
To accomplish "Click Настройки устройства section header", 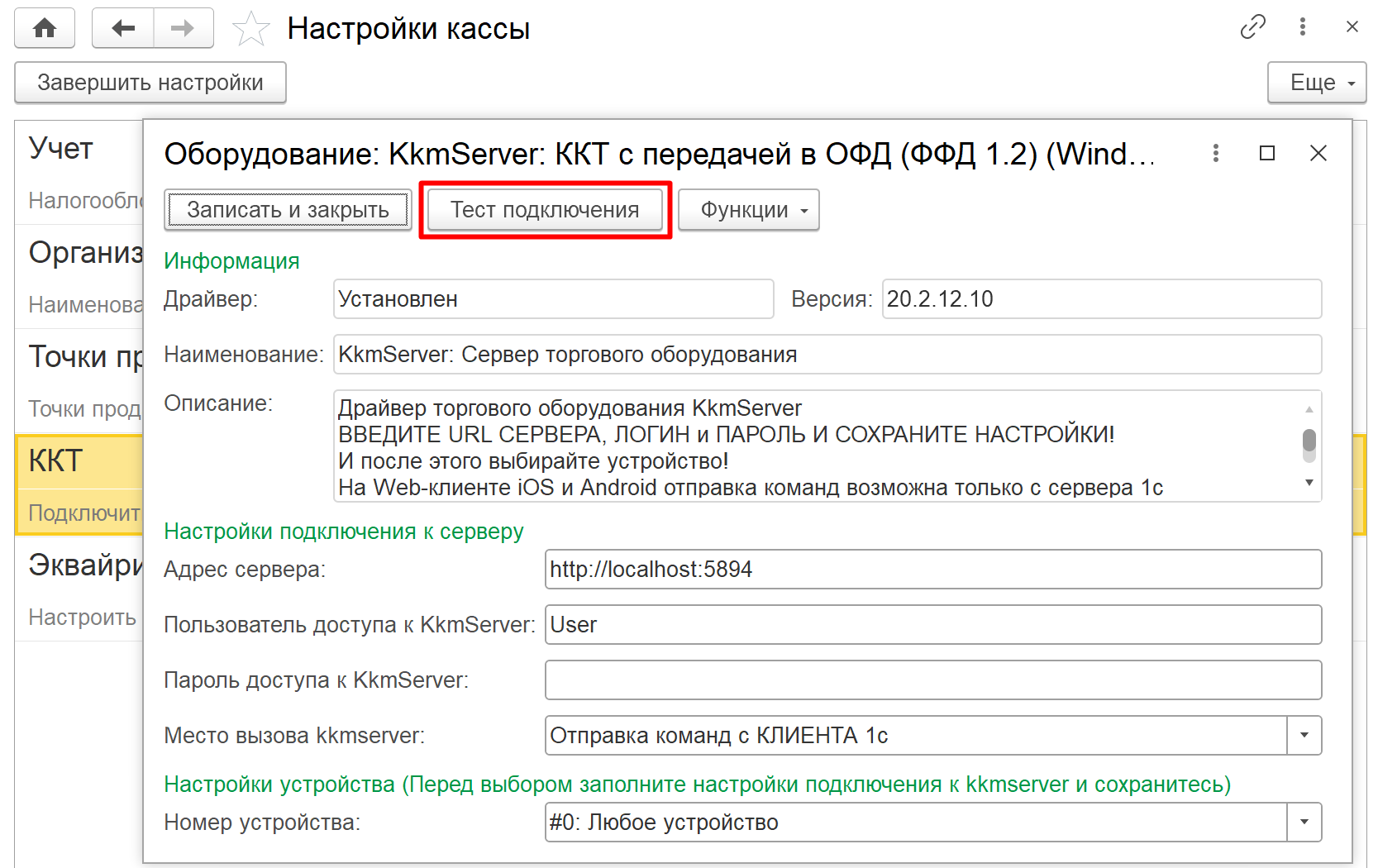I will pos(698,785).
